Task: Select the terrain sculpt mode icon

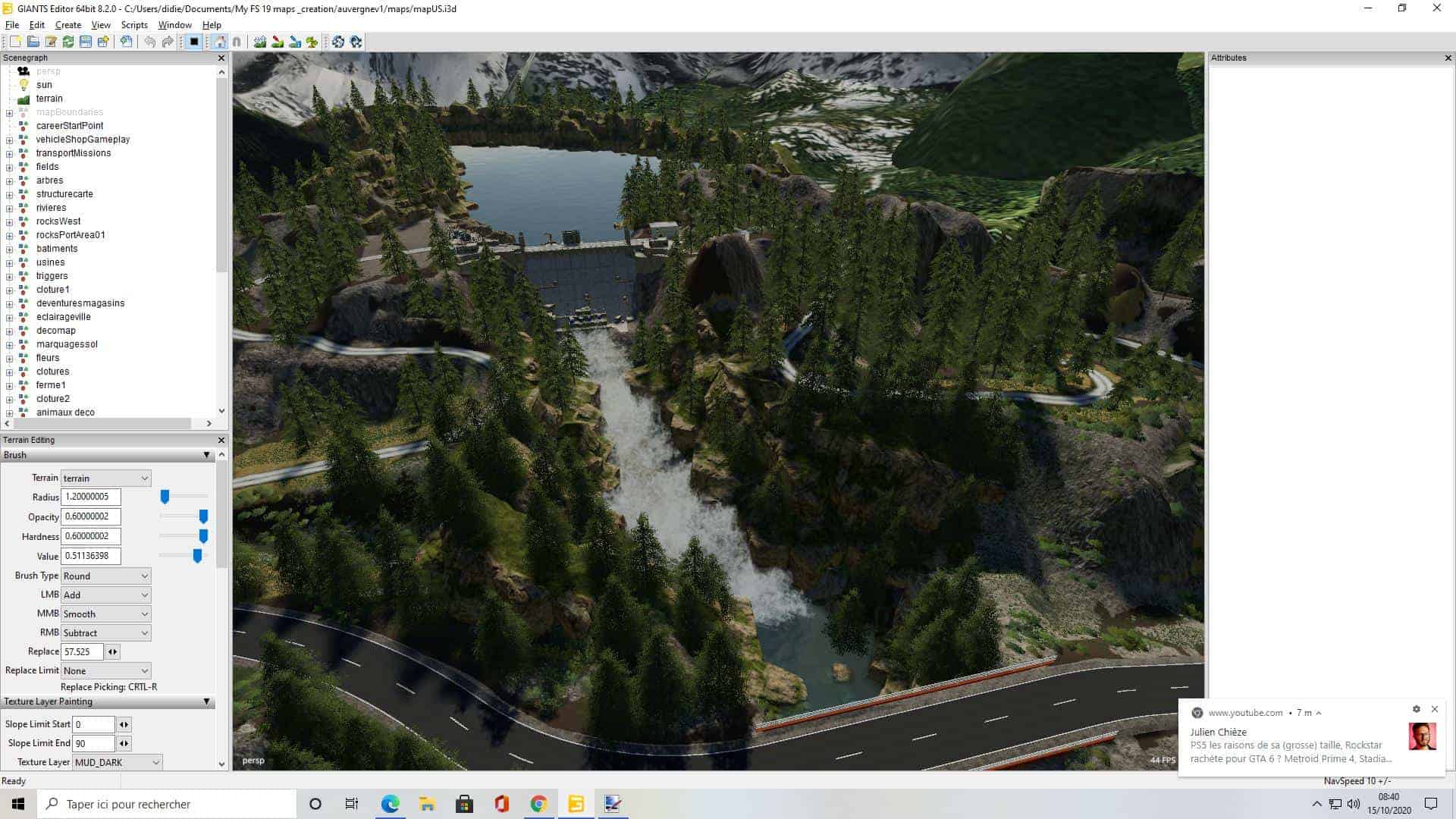Action: pyautogui.click(x=260, y=42)
